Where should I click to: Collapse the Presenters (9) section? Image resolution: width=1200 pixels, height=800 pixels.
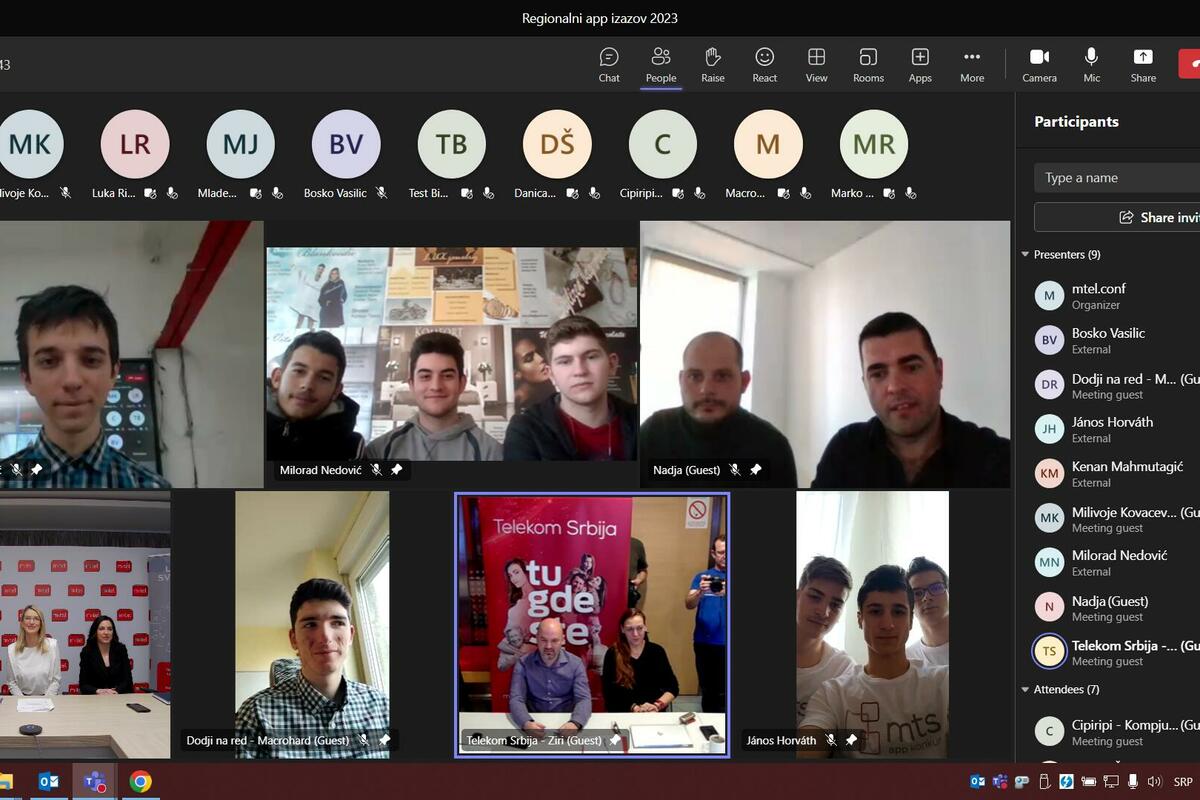tap(1025, 255)
